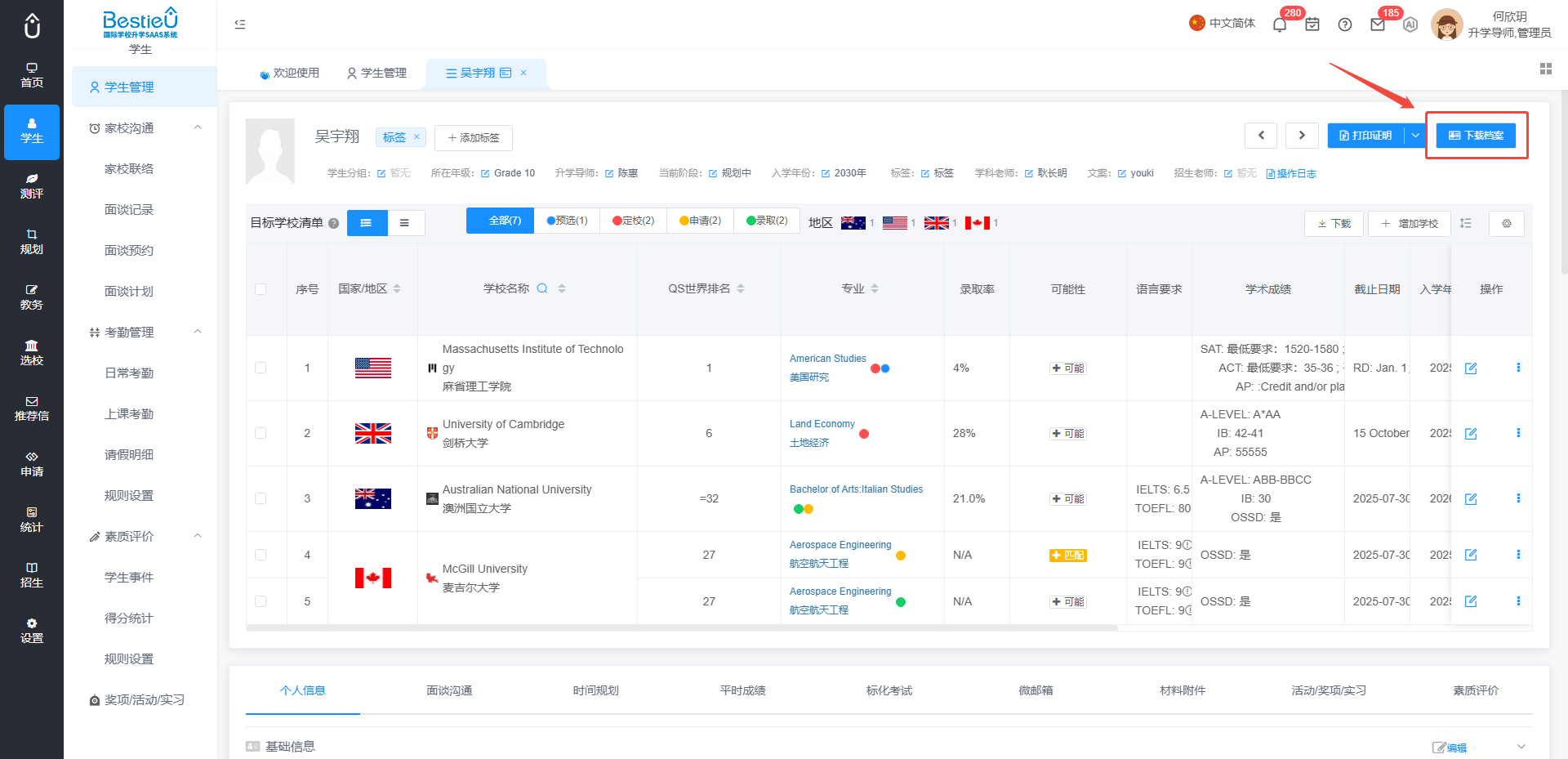This screenshot has height=759, width=1568.
Task: Collapse the 家校沟通 menu group
Action: click(x=198, y=127)
